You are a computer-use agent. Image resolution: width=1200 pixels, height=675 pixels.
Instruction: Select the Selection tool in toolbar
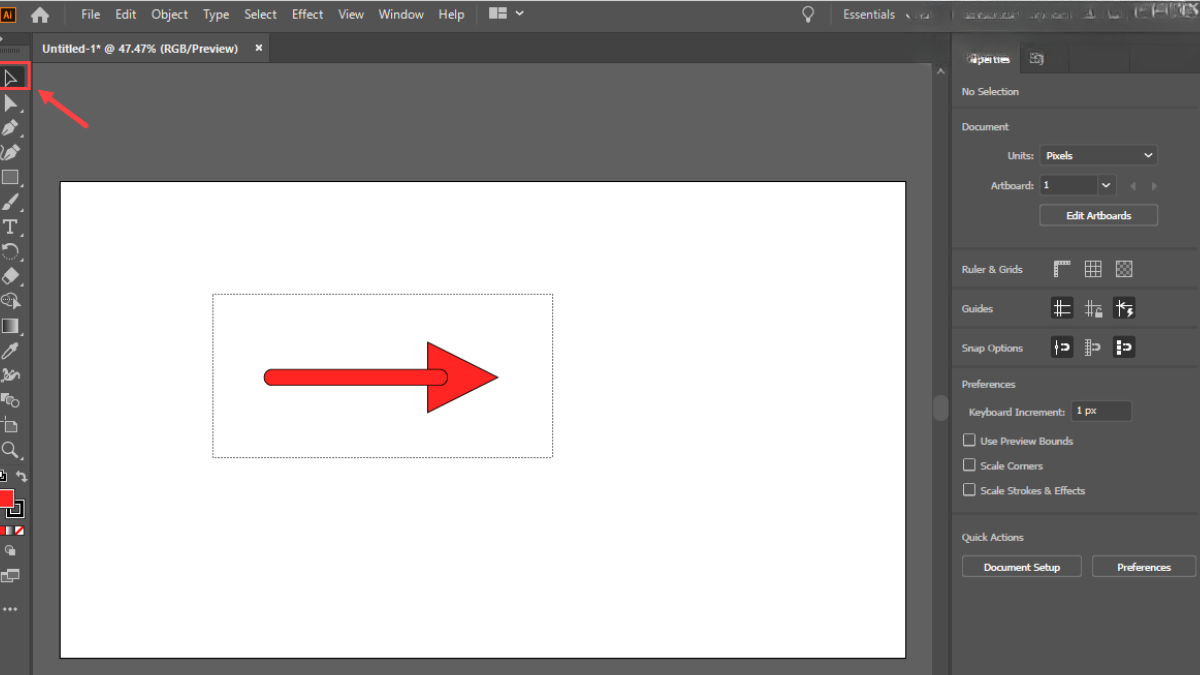[x=12, y=77]
